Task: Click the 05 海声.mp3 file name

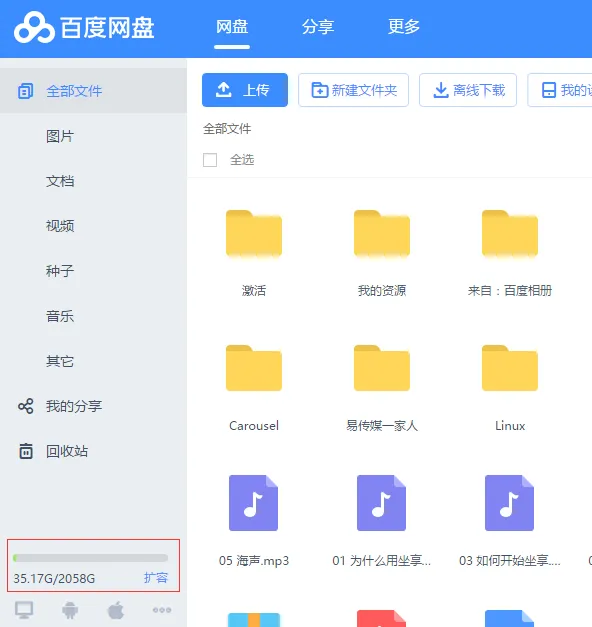Action: tap(254, 561)
